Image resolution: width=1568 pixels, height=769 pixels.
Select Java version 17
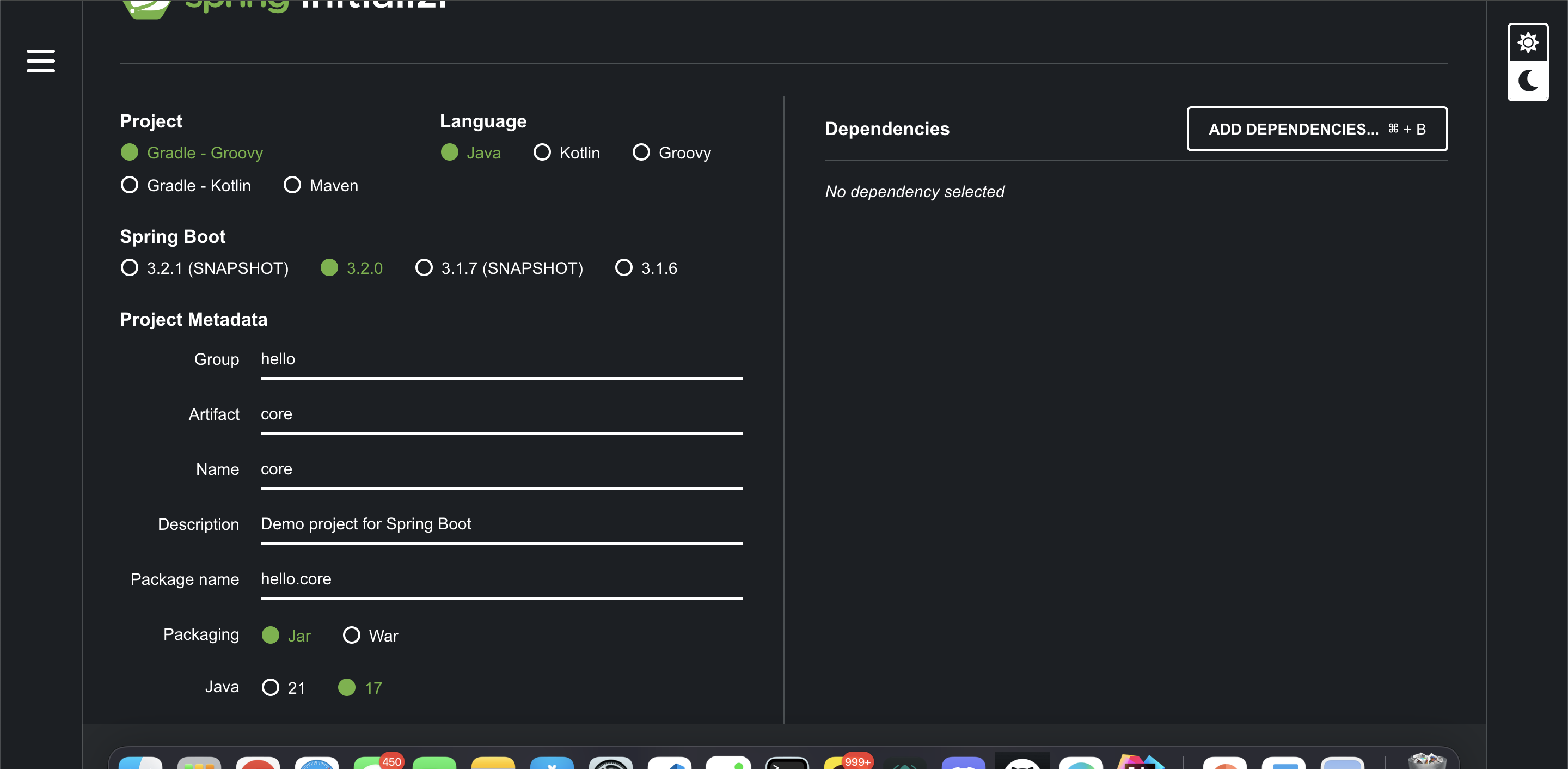click(360, 687)
